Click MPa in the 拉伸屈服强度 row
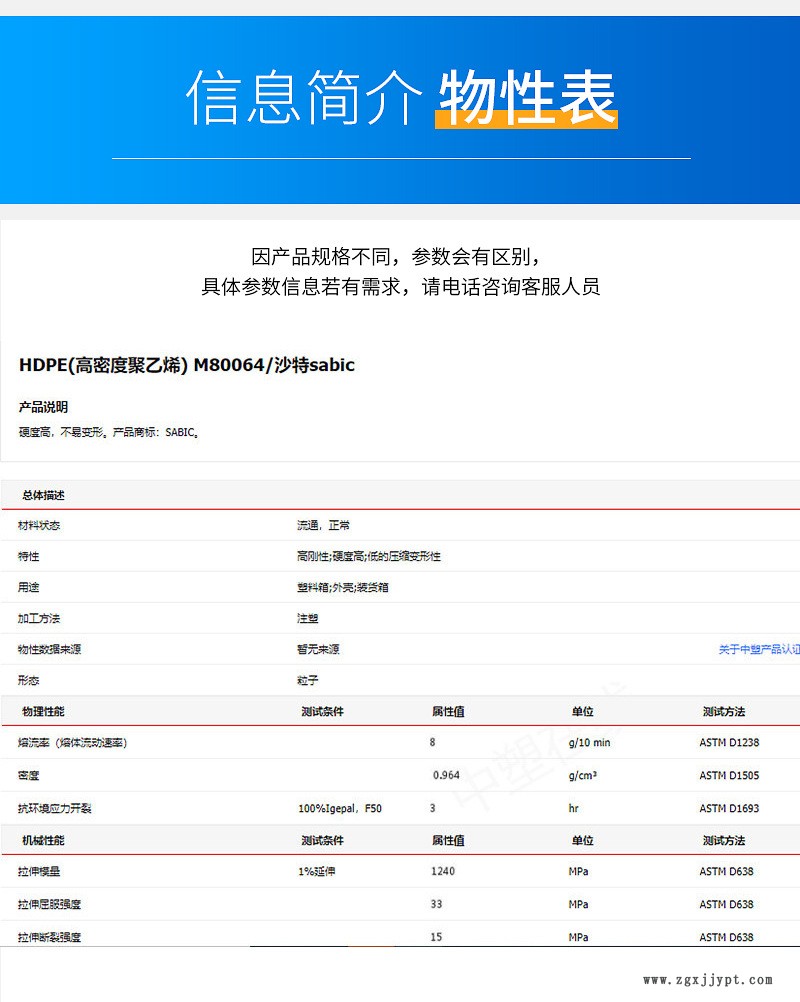 (579, 905)
